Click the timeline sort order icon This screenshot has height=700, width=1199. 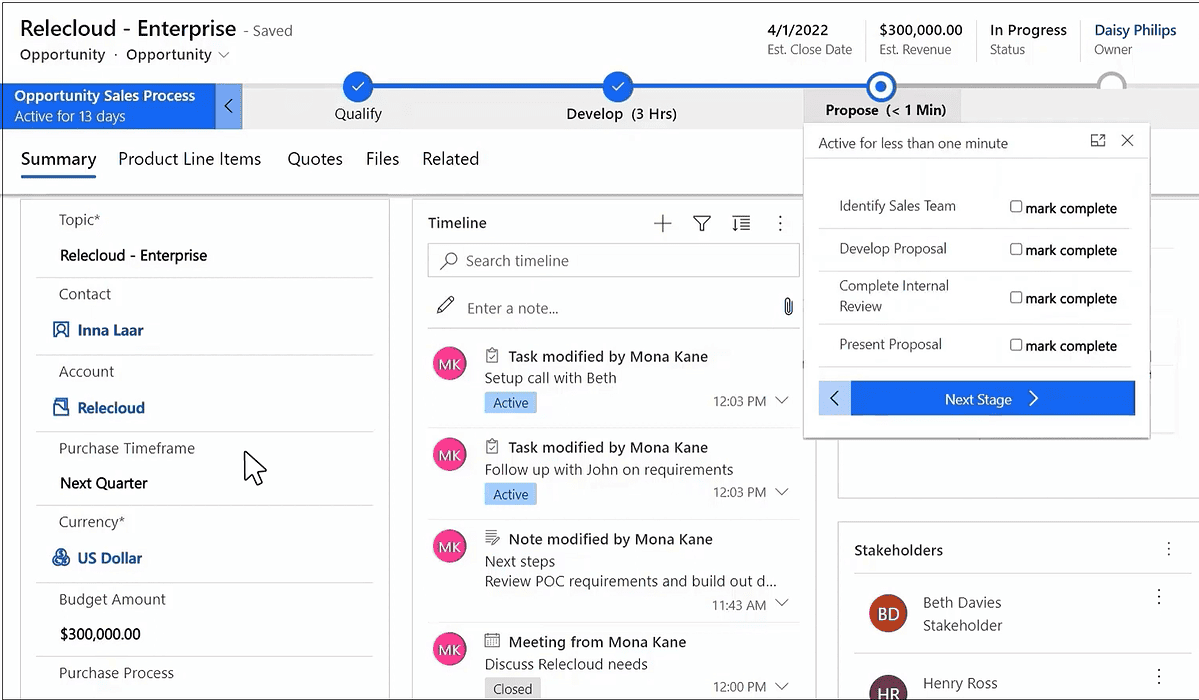pyautogui.click(x=741, y=223)
